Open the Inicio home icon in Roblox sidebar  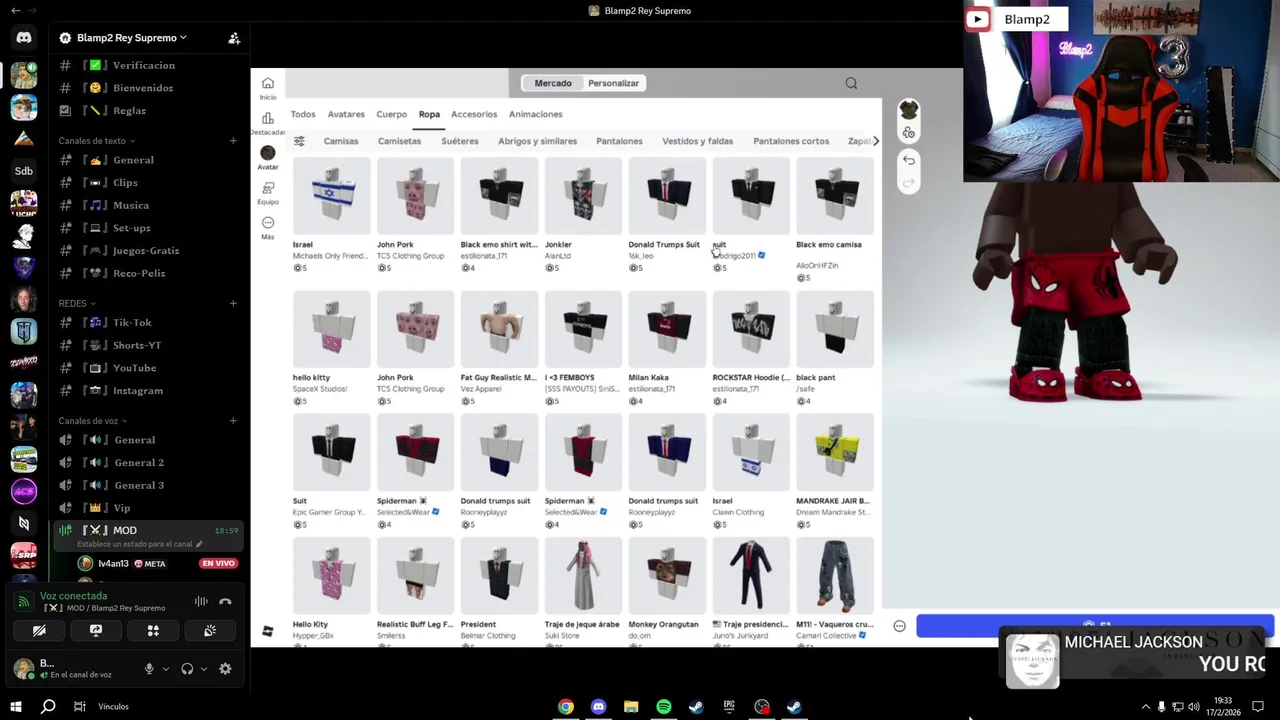point(268,83)
